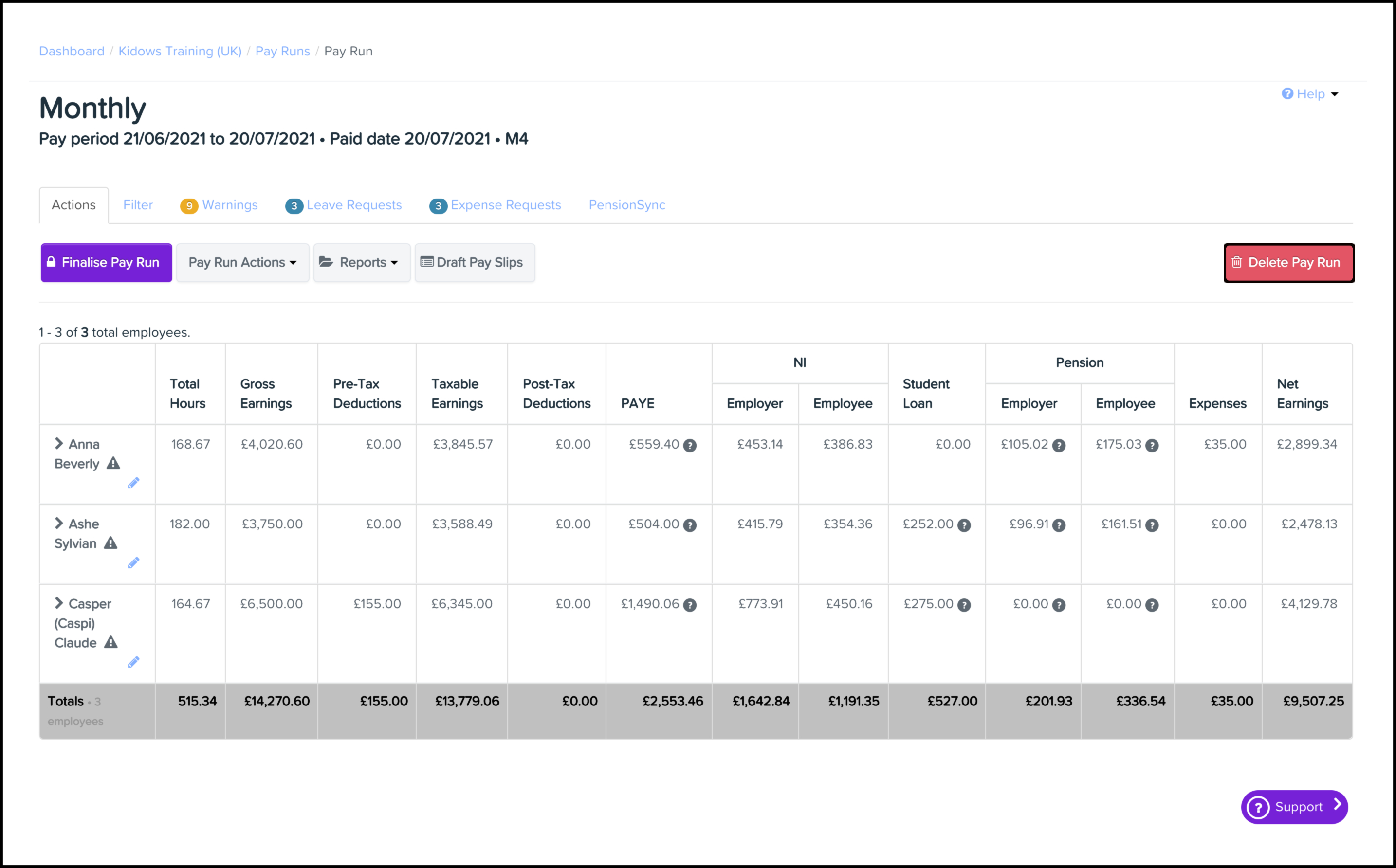This screenshot has height=868, width=1396.
Task: Switch to the Warnings tab
Action: [x=219, y=205]
